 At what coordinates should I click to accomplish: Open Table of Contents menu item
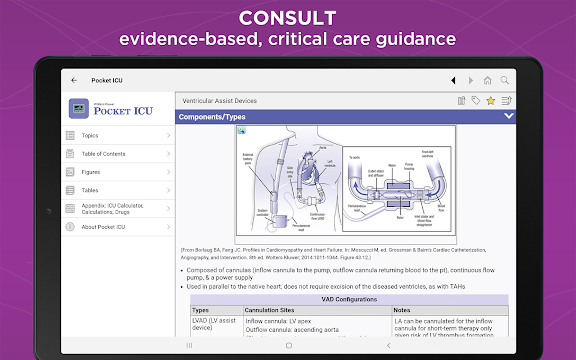(118, 154)
